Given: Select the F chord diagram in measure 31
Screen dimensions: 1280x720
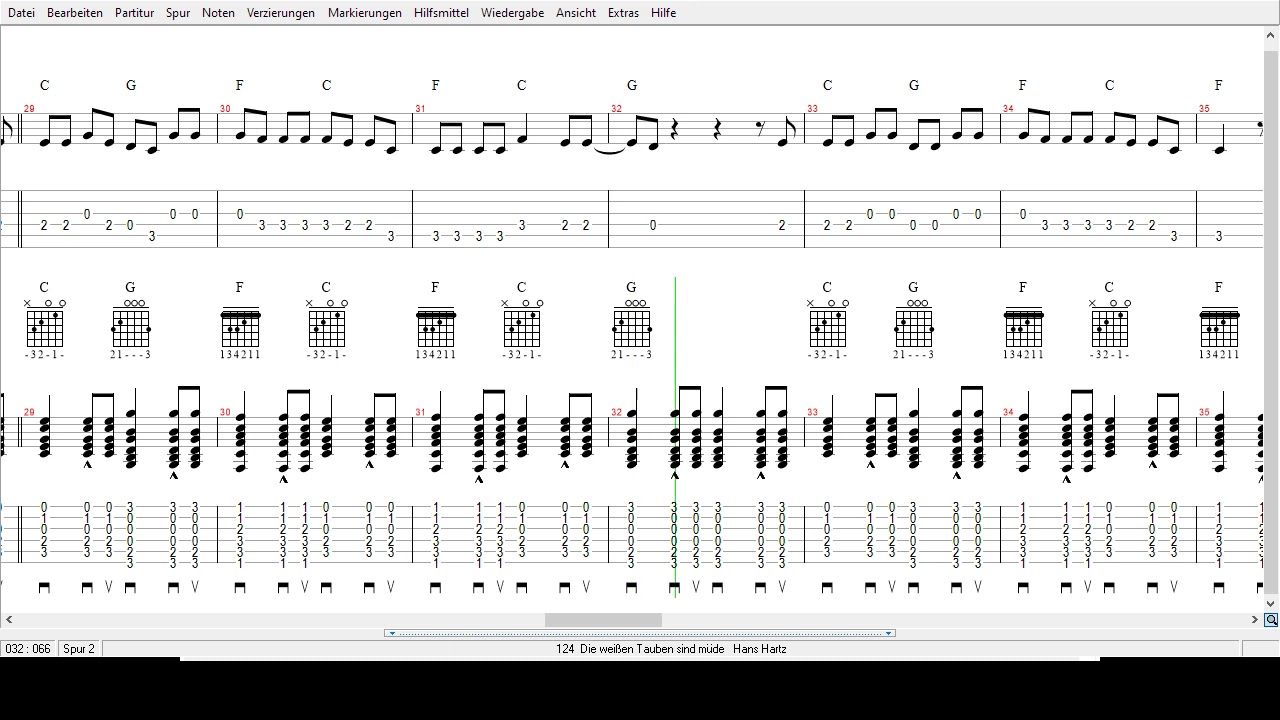Looking at the screenshot, I should point(436,329).
